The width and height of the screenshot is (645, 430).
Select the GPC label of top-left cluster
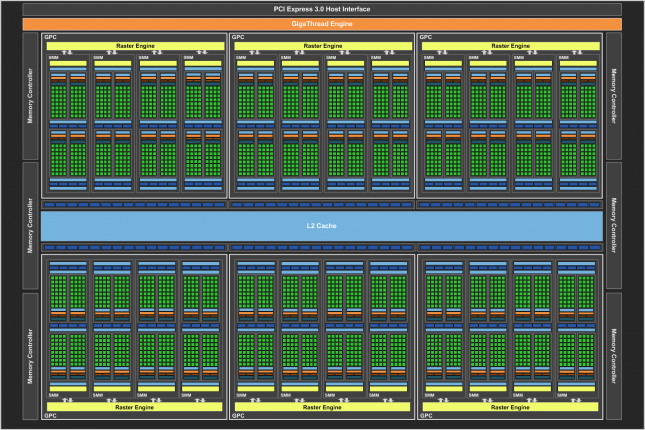point(50,37)
